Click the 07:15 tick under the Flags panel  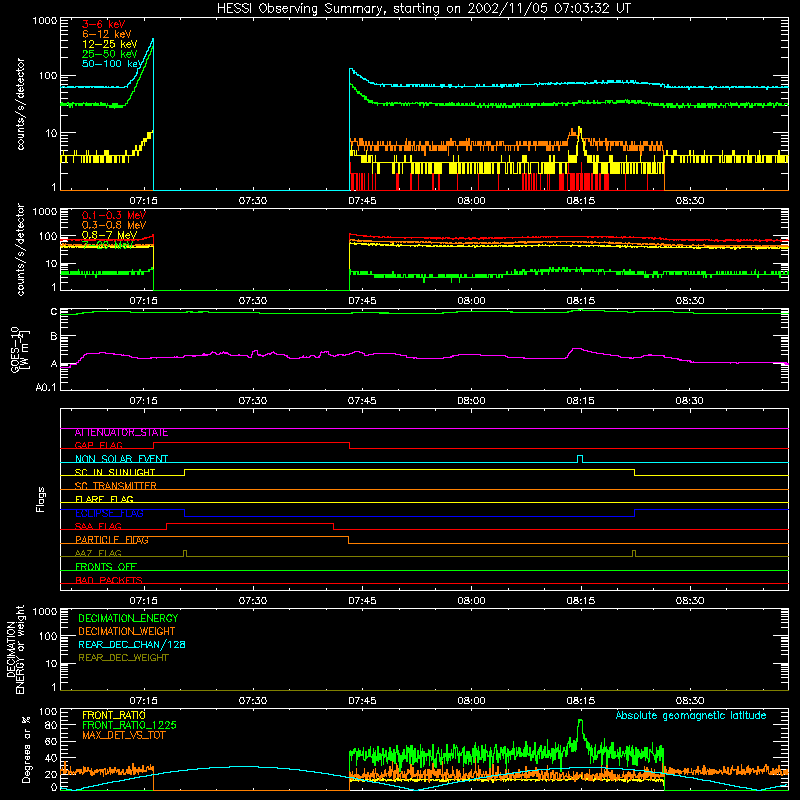(143, 600)
